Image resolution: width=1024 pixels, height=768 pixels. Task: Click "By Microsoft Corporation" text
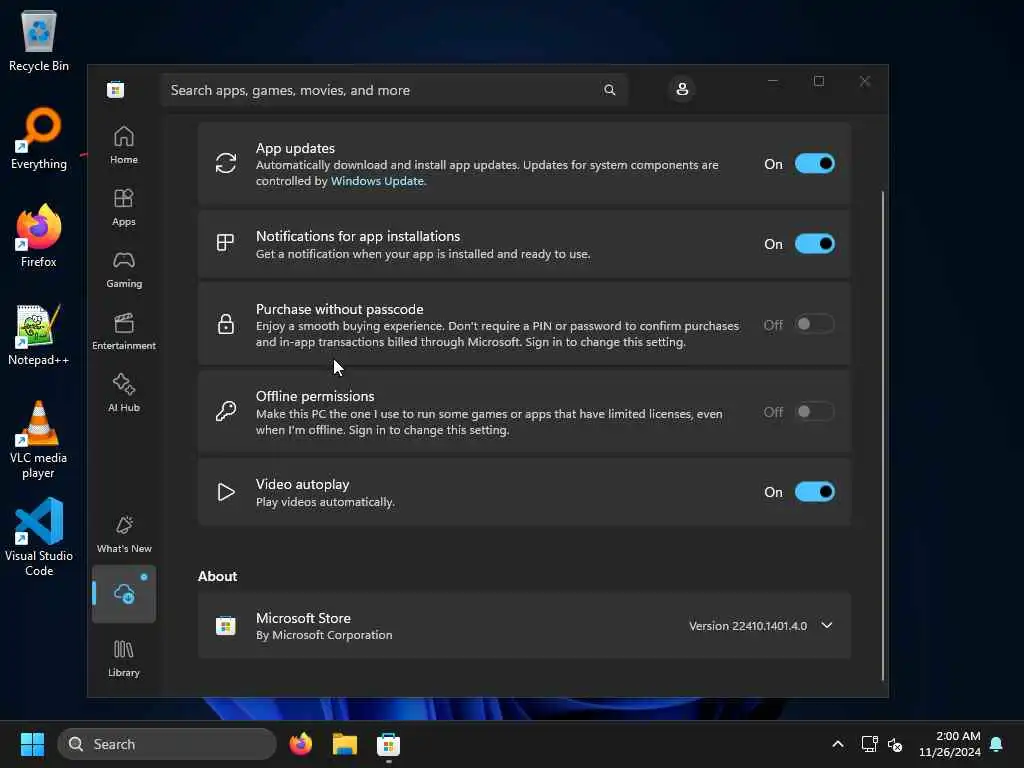(324, 635)
